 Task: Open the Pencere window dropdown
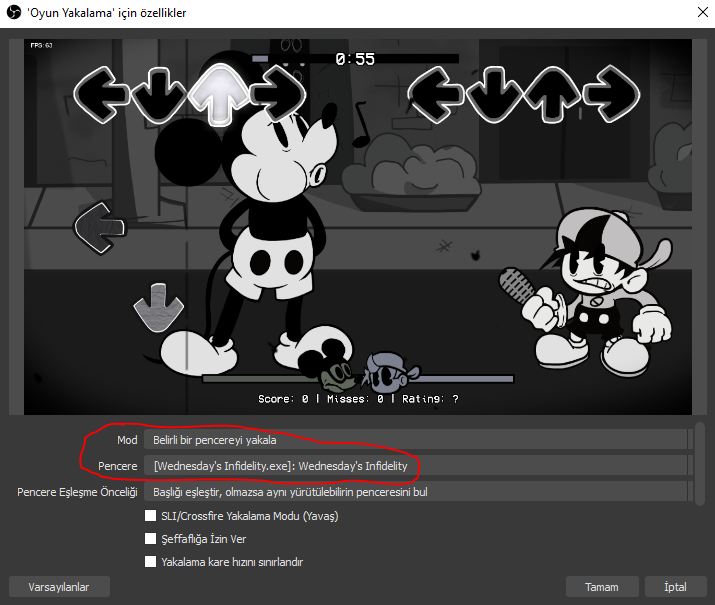[x=418, y=466]
